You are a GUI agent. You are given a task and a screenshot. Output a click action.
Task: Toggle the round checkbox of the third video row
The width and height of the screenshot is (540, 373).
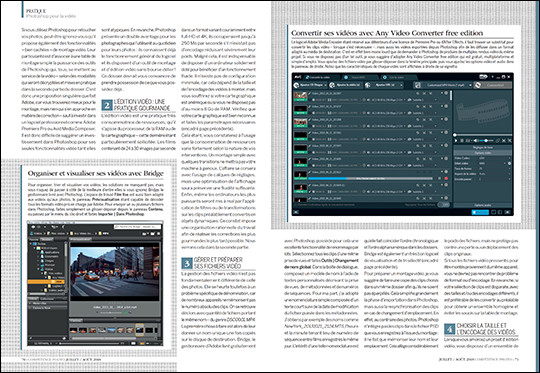tap(446, 120)
